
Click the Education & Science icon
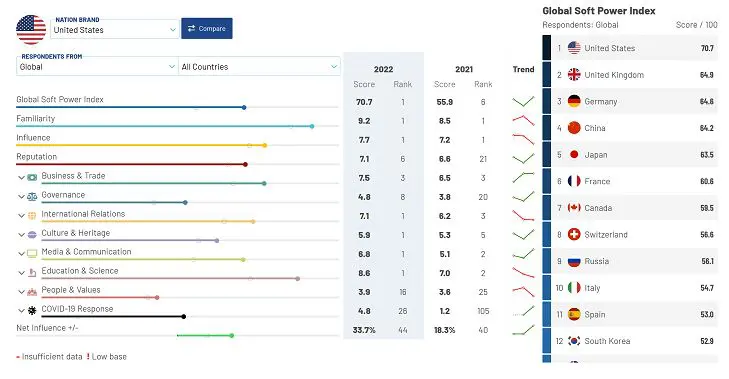click(x=32, y=273)
